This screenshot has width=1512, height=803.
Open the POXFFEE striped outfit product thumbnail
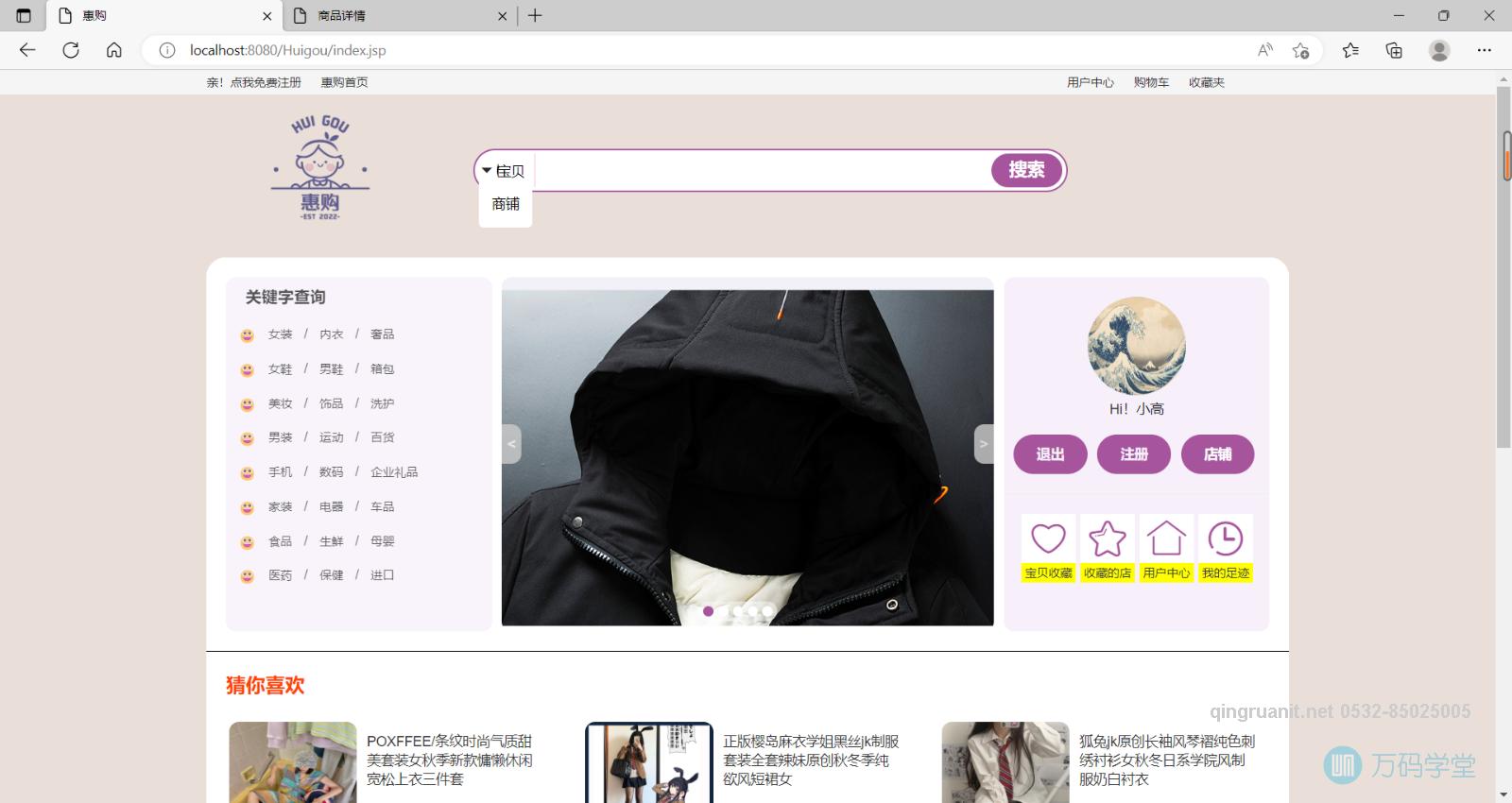coord(293,762)
